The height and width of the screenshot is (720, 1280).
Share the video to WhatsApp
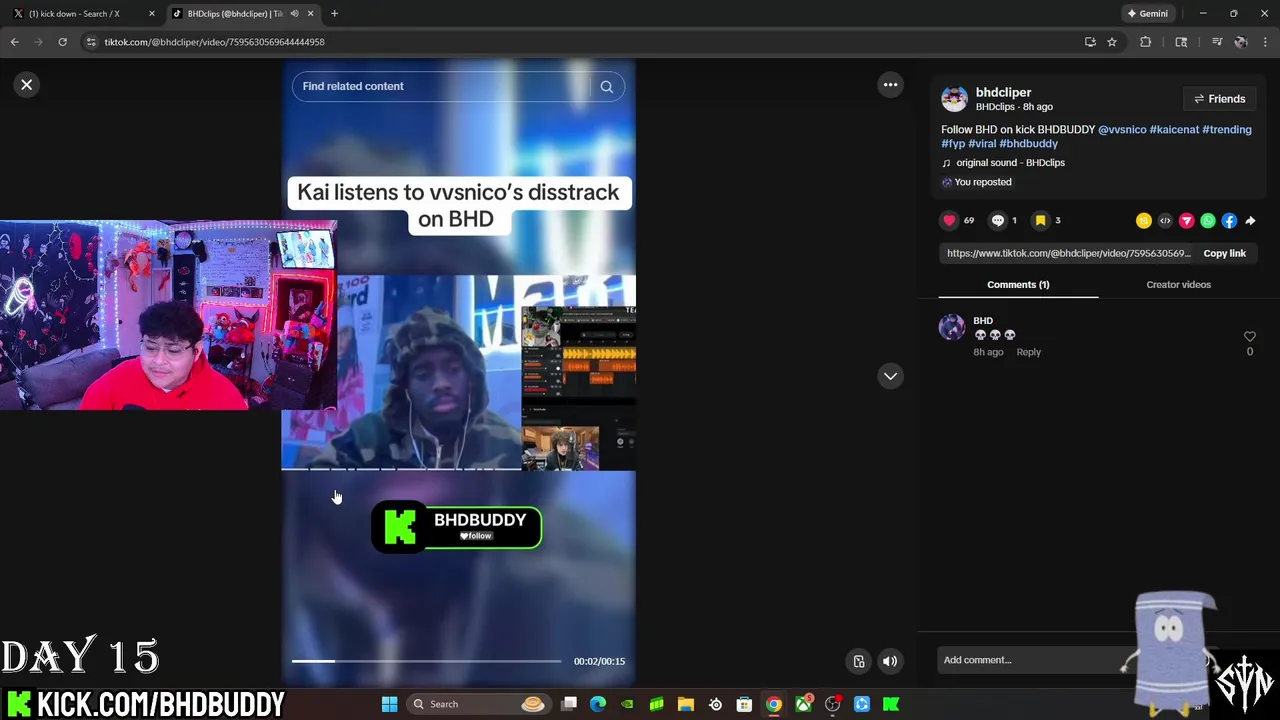pyautogui.click(x=1208, y=221)
